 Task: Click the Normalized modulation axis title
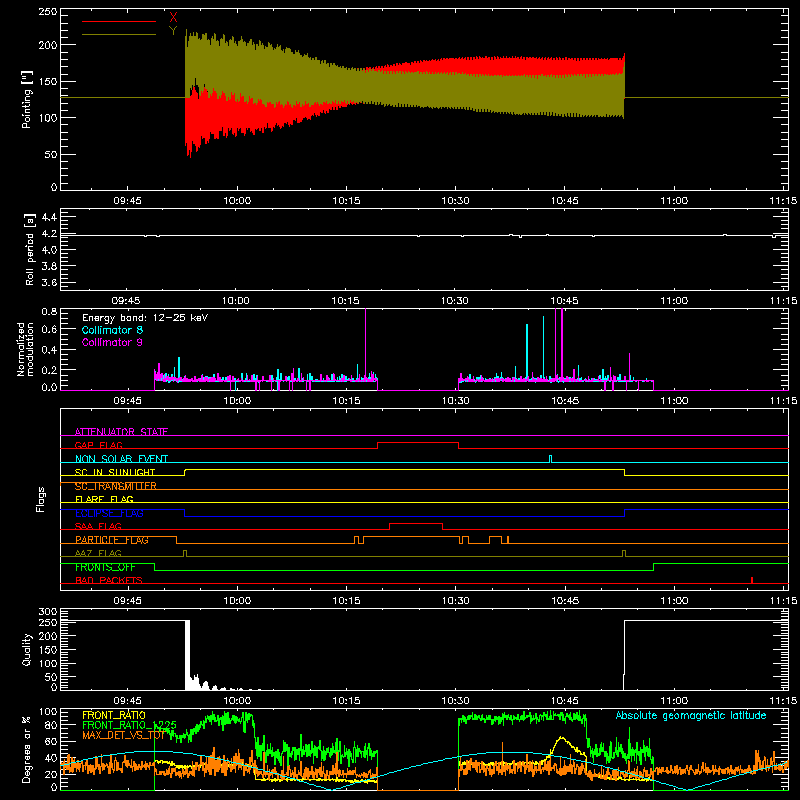pos(26,349)
